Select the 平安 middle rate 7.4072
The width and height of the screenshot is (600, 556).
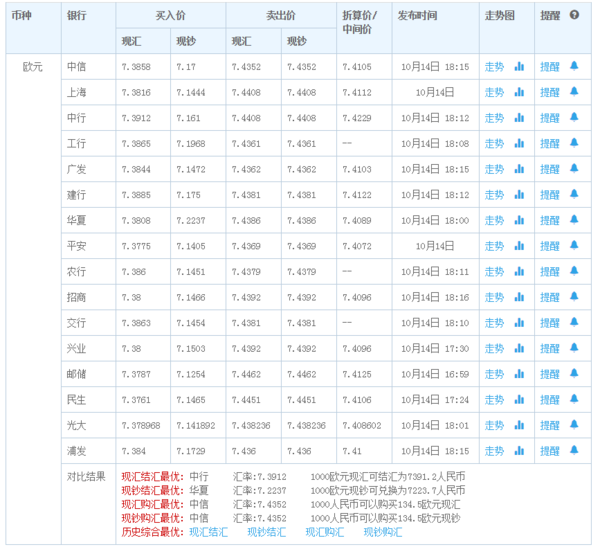(x=357, y=246)
